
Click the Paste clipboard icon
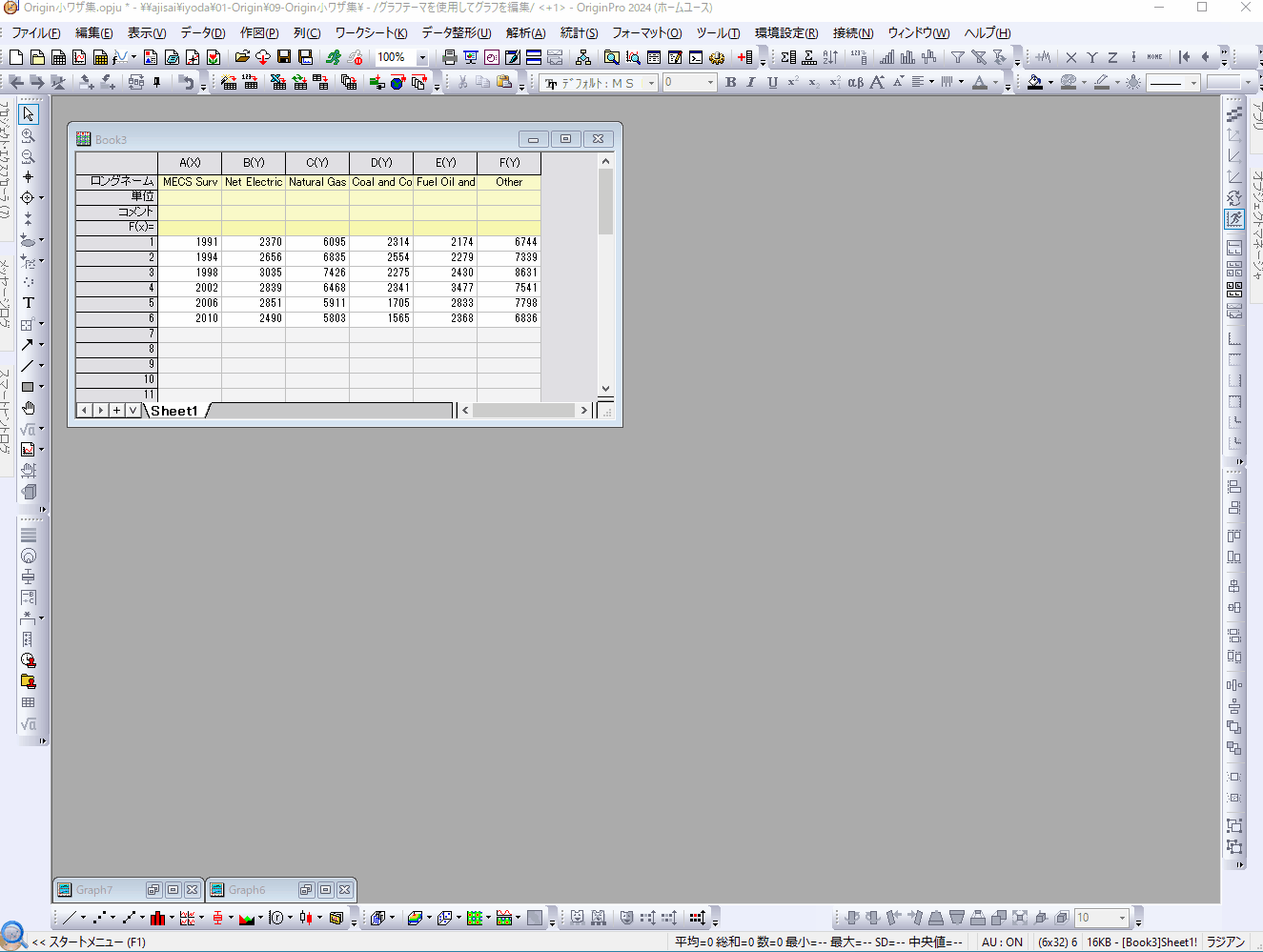(x=504, y=83)
